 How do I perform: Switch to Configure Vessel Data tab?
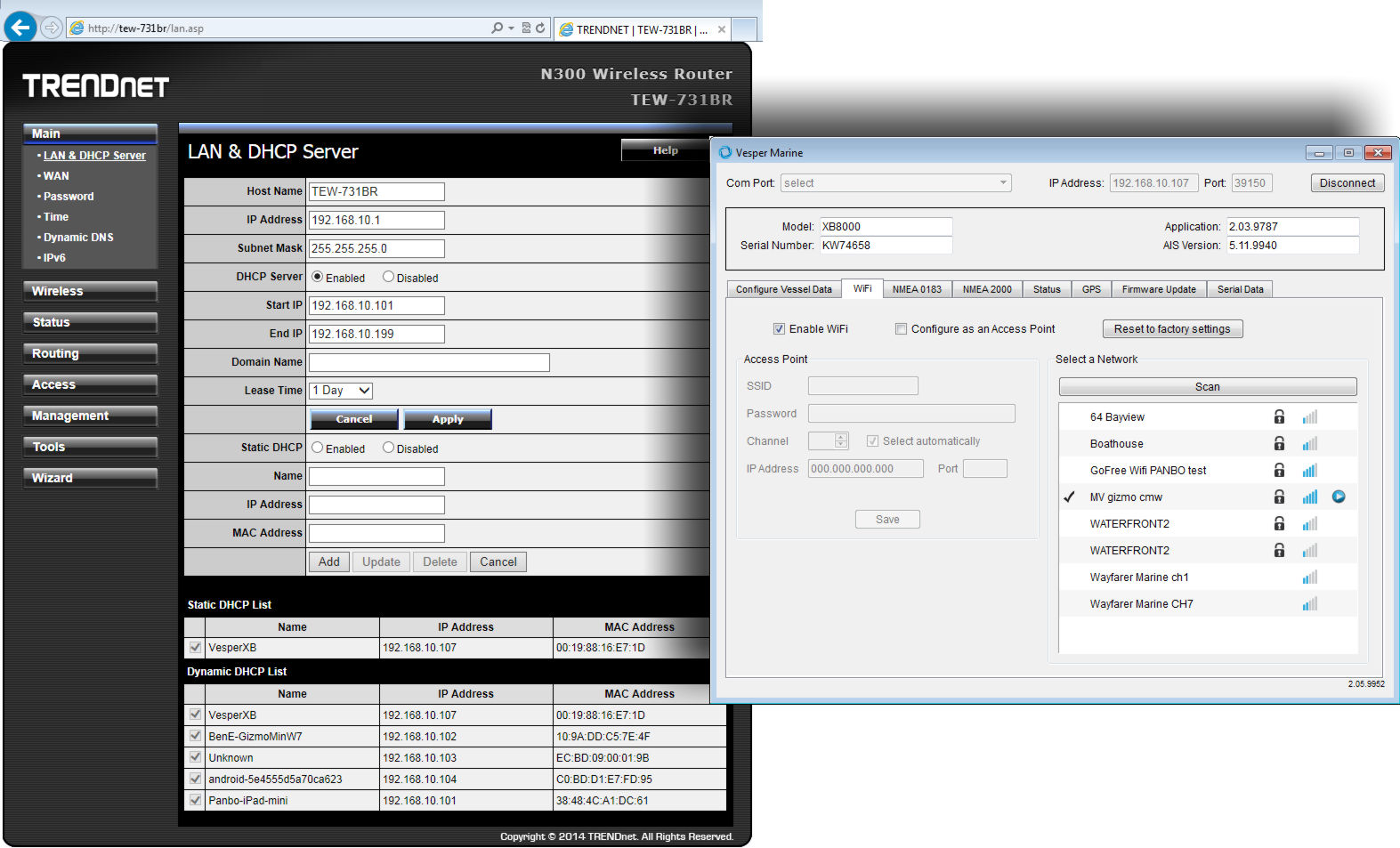pos(783,289)
